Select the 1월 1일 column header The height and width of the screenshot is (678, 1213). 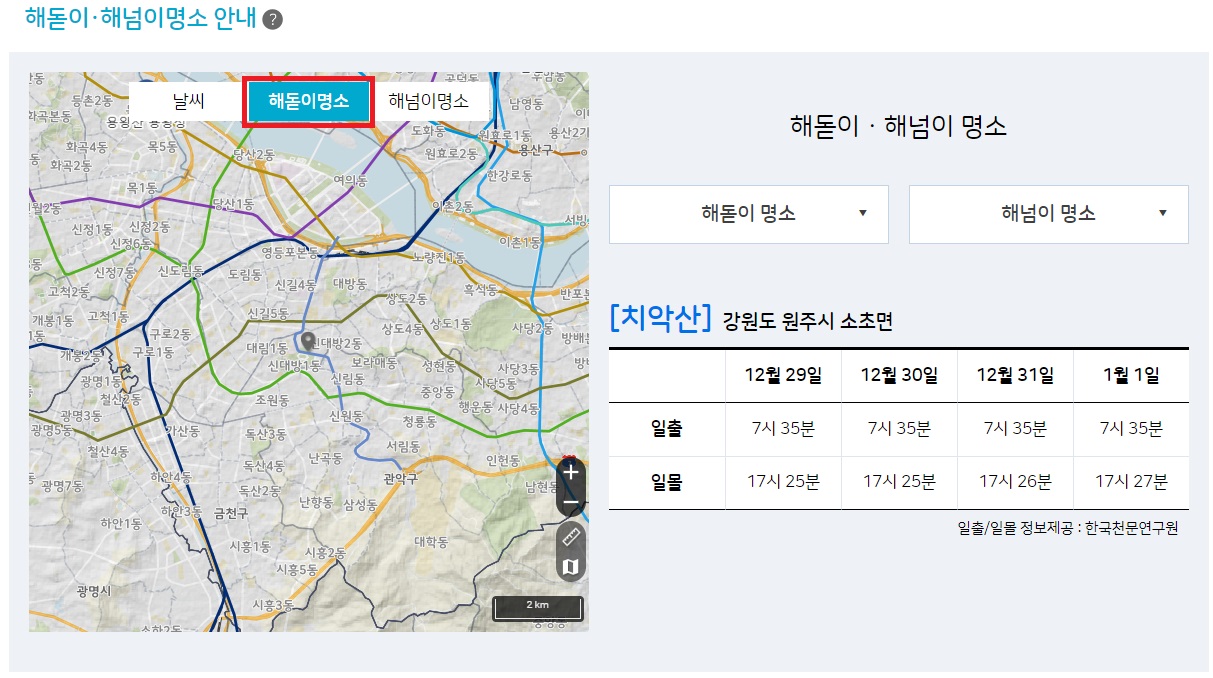[x=1131, y=374]
